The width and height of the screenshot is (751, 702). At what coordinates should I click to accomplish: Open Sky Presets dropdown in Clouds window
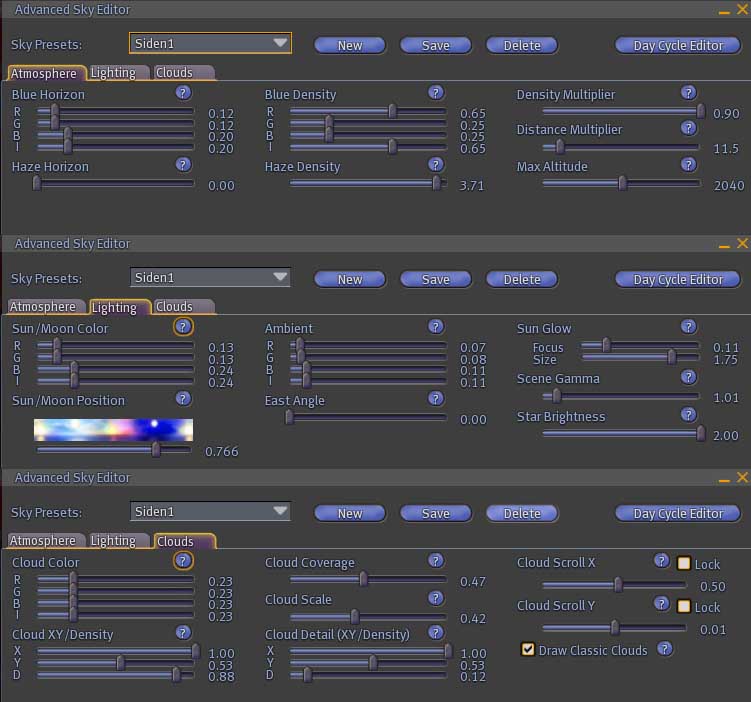click(x=210, y=511)
